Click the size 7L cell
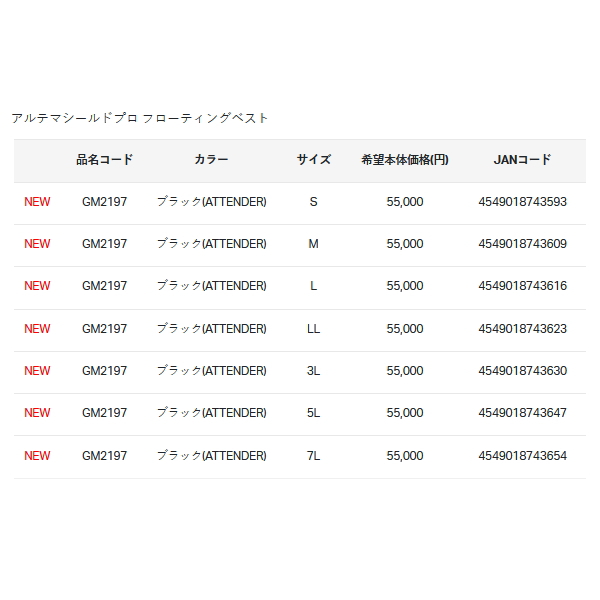This screenshot has width=600, height=600. click(313, 456)
